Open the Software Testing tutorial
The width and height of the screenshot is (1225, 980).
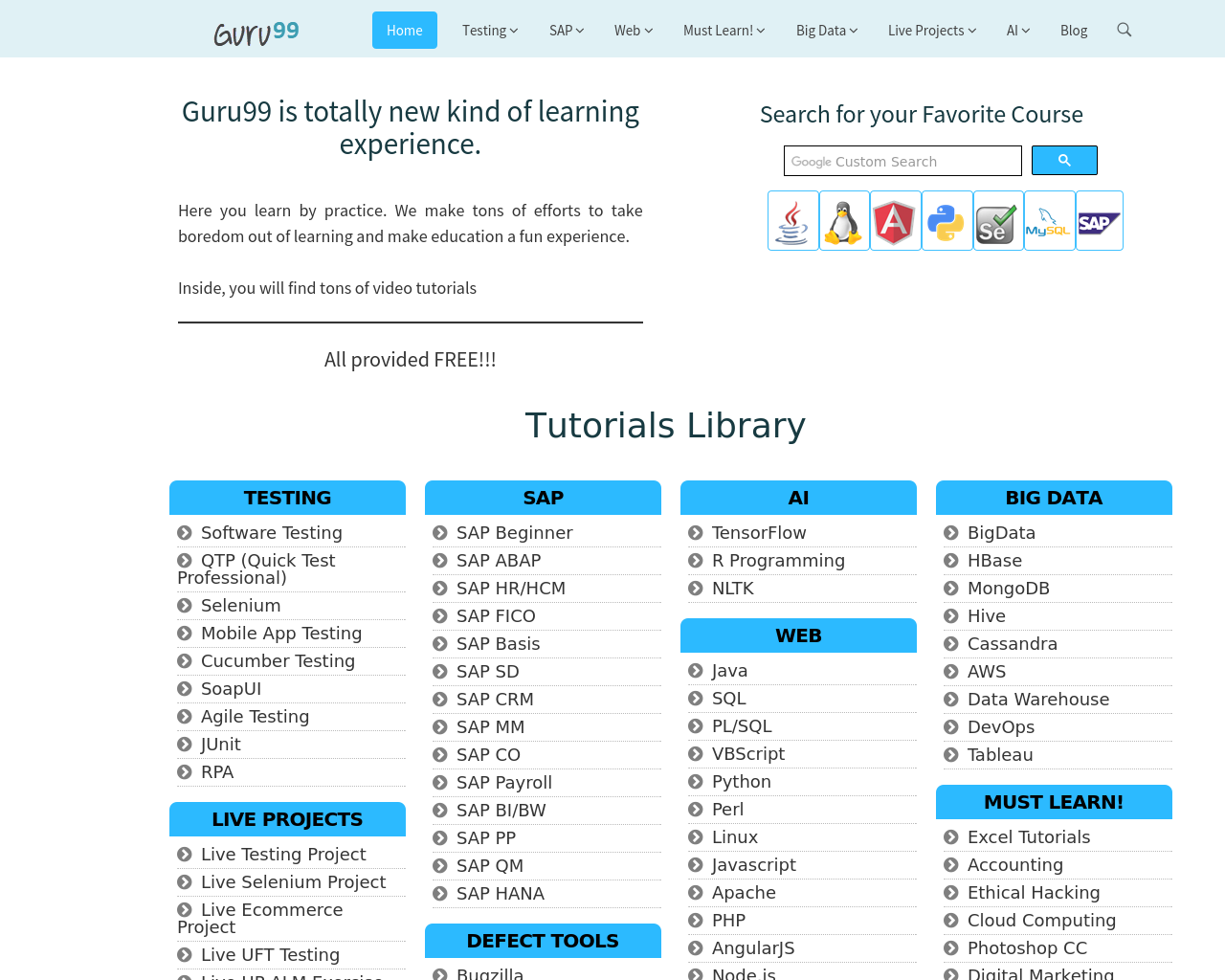271,533
